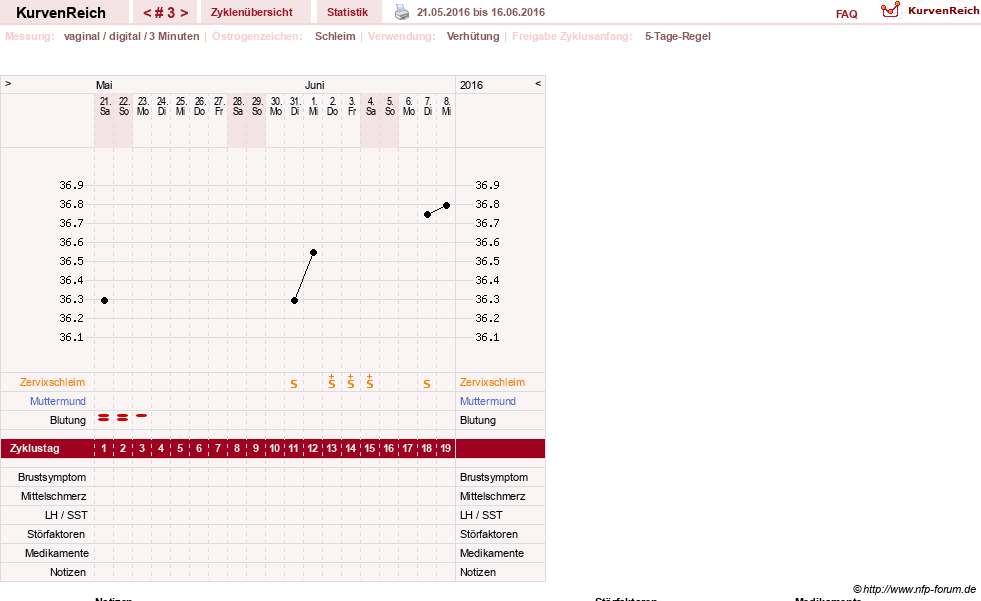
Task: Click the '28. Sa' date header
Action: pos(238,106)
